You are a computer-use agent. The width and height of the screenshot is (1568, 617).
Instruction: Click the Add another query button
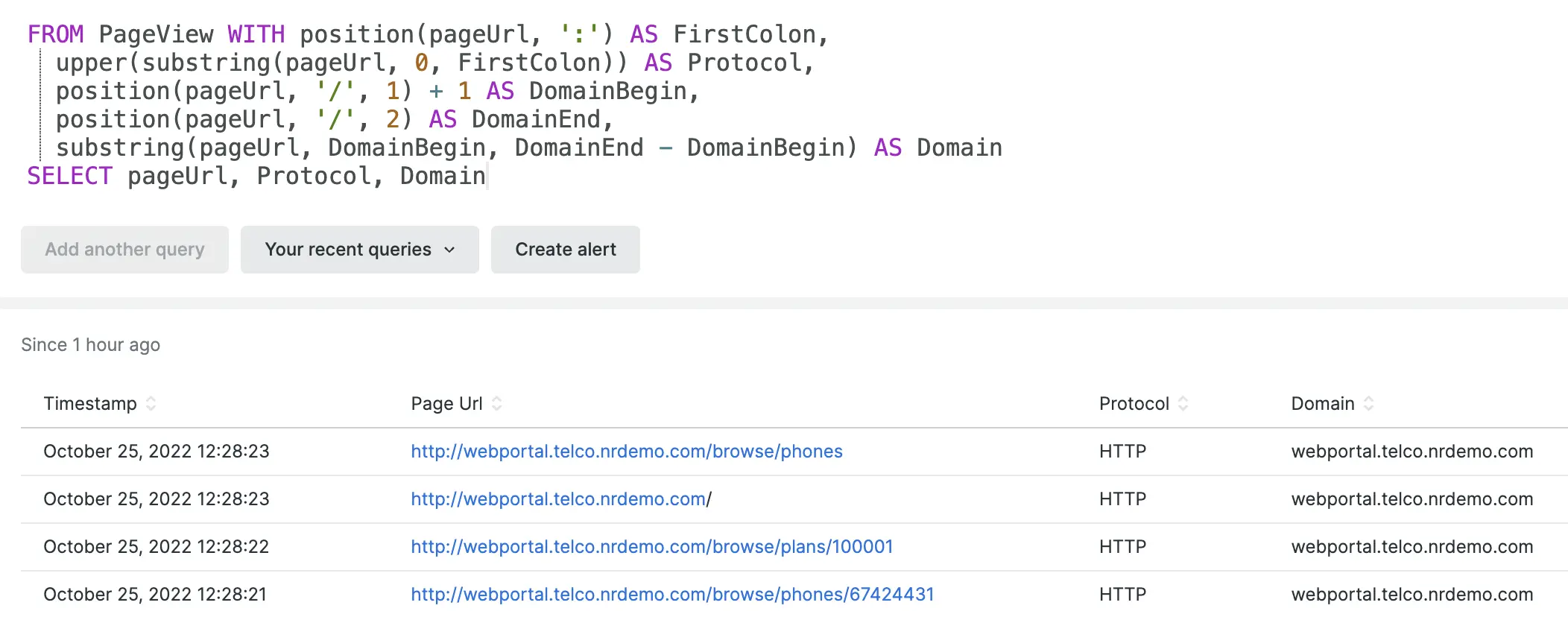[x=124, y=250]
